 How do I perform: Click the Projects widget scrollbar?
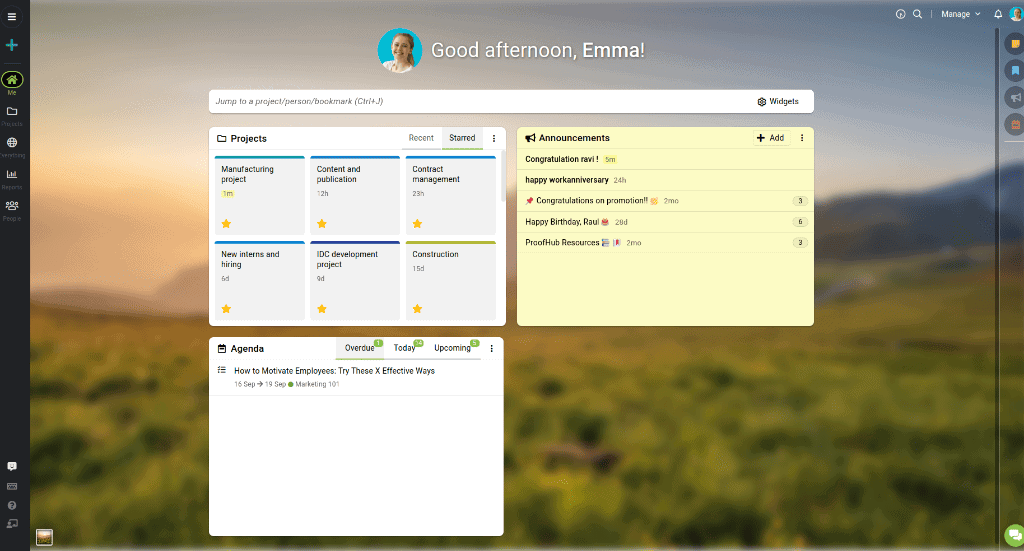click(x=502, y=178)
